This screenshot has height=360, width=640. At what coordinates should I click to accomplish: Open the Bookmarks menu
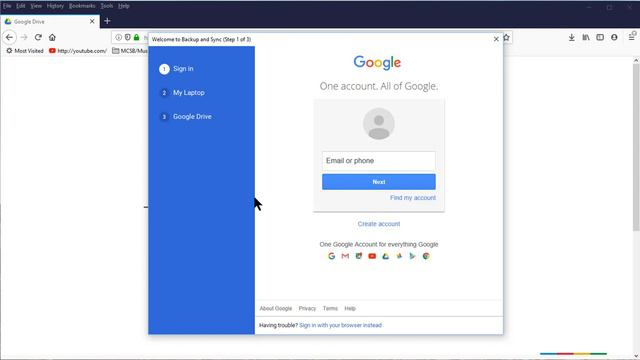click(82, 6)
